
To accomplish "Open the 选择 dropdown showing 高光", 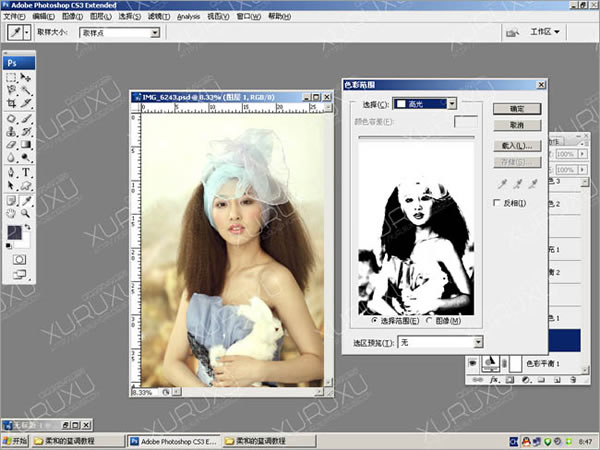I will tap(424, 103).
